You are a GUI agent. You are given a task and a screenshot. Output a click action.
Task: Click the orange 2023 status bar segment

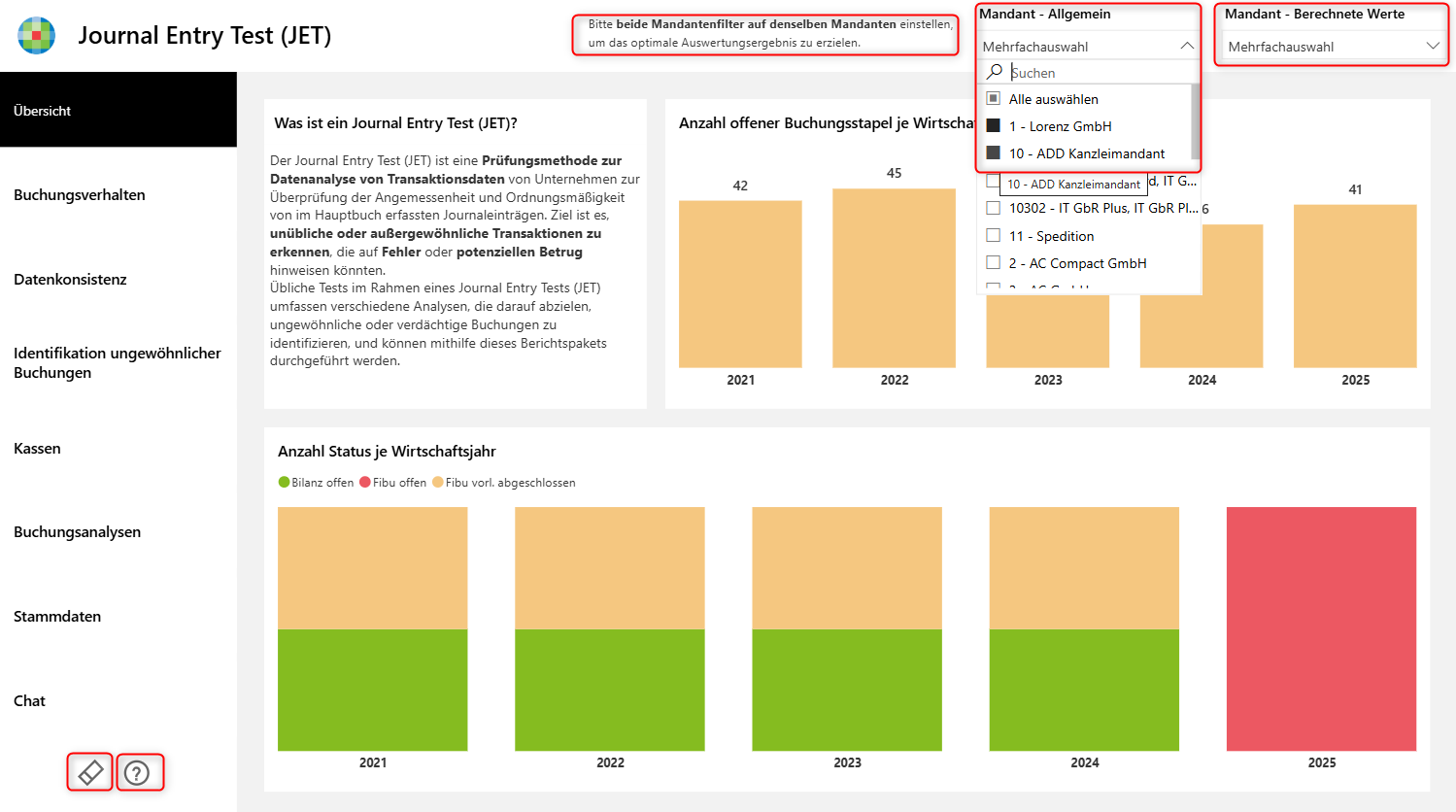(x=847, y=568)
